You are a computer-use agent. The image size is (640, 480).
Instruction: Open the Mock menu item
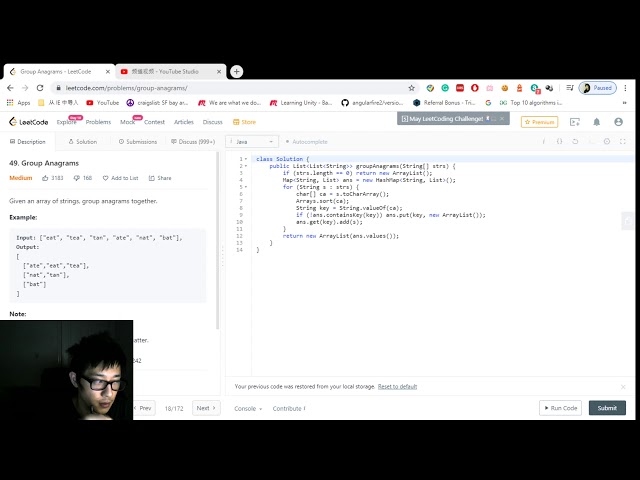coord(127,122)
